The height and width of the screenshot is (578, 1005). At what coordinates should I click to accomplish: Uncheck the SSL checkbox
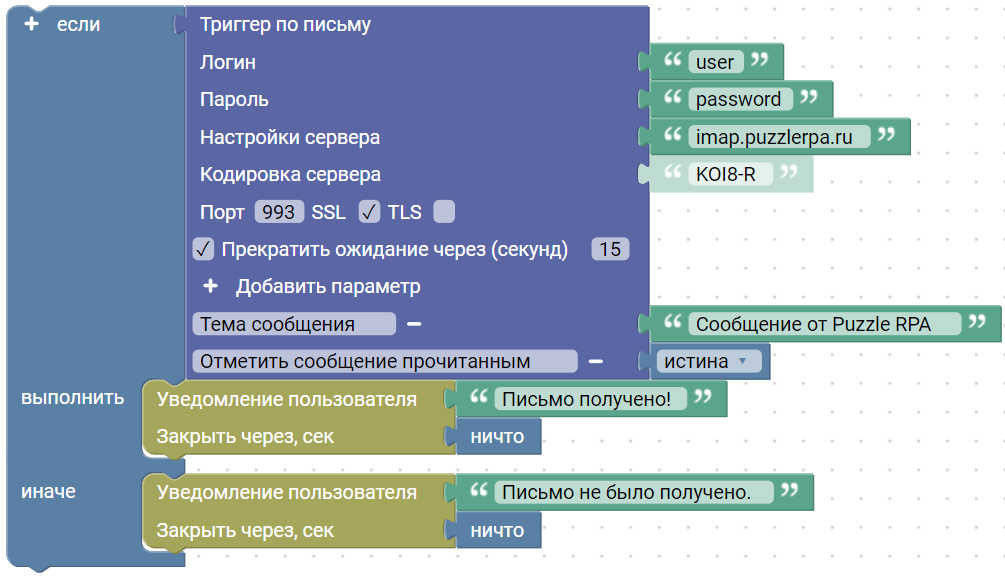[x=369, y=212]
